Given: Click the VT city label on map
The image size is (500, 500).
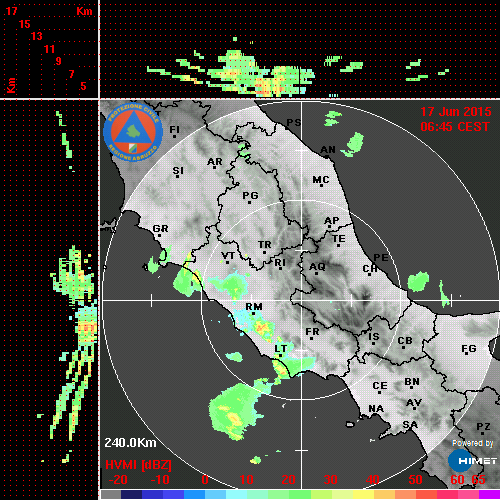Looking at the screenshot, I should pyautogui.click(x=228, y=256).
